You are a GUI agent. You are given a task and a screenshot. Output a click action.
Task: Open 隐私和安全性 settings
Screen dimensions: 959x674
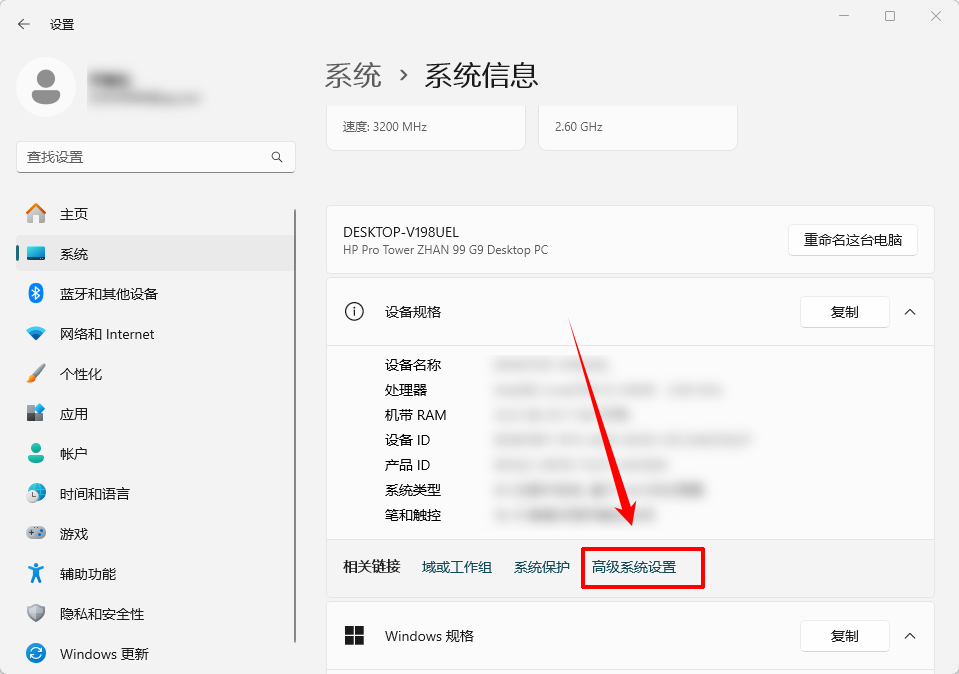155,613
